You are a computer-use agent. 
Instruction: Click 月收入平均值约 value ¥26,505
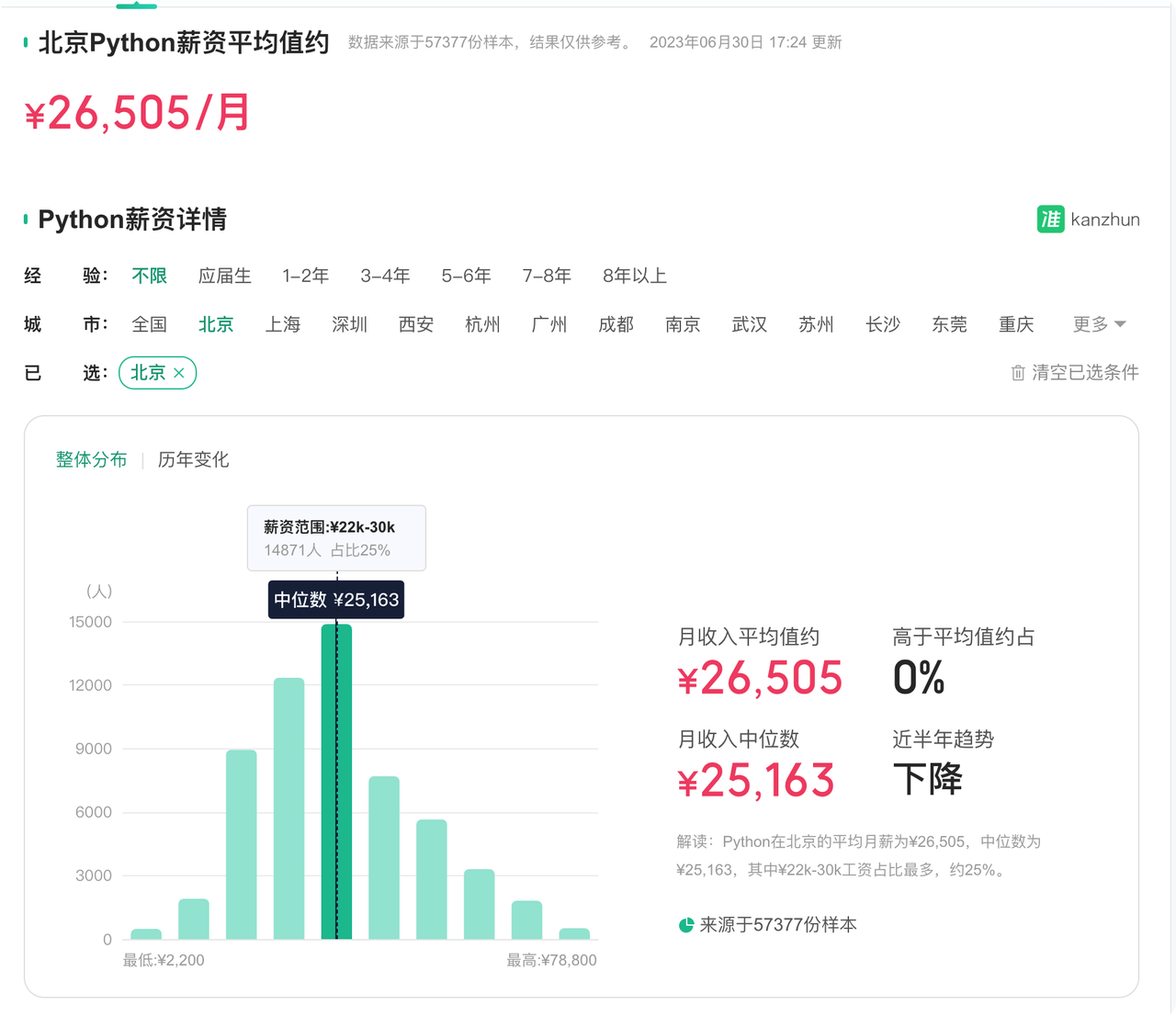click(x=760, y=679)
